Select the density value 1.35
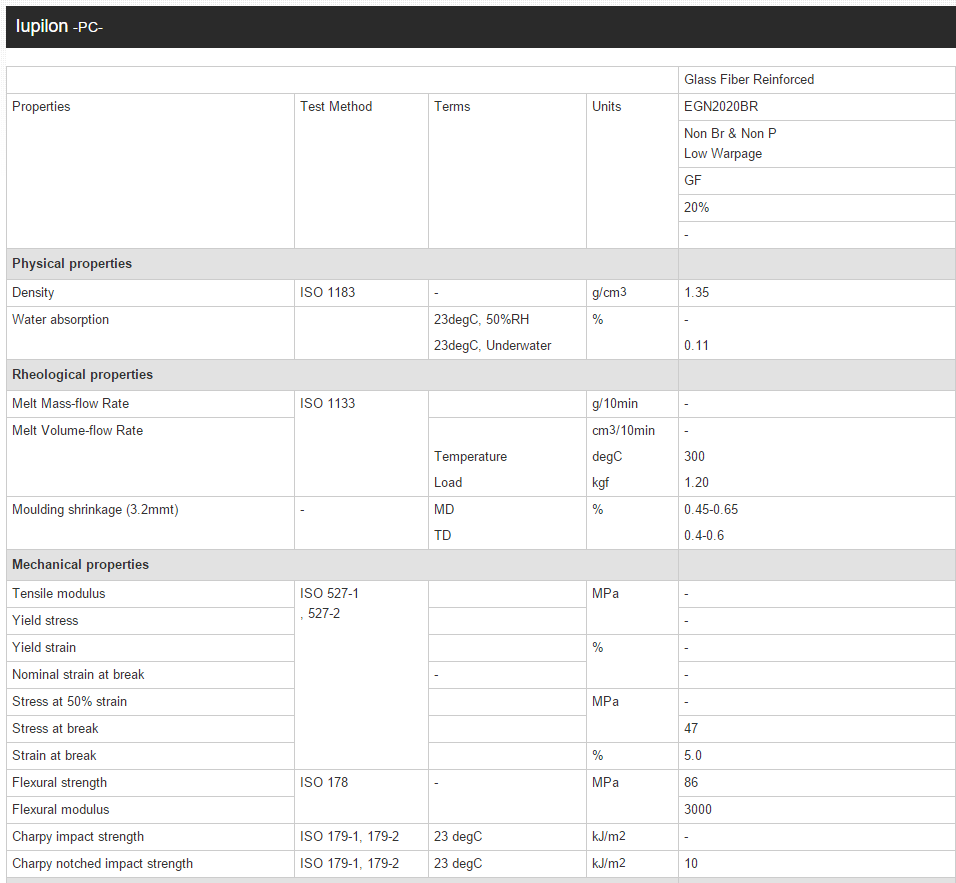The width and height of the screenshot is (956, 883). click(696, 292)
